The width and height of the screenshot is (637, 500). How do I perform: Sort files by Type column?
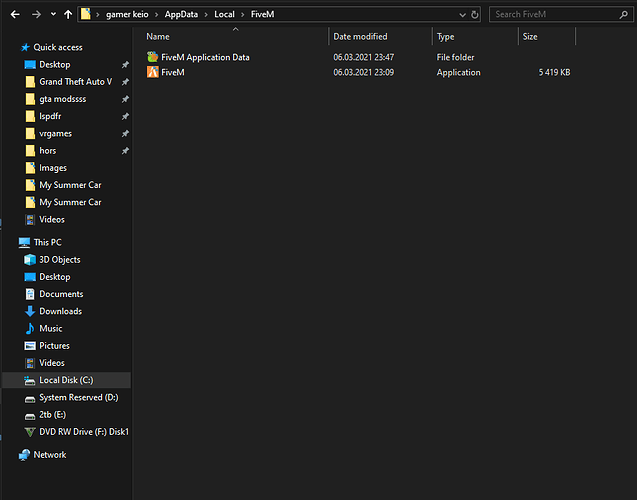click(x=446, y=37)
